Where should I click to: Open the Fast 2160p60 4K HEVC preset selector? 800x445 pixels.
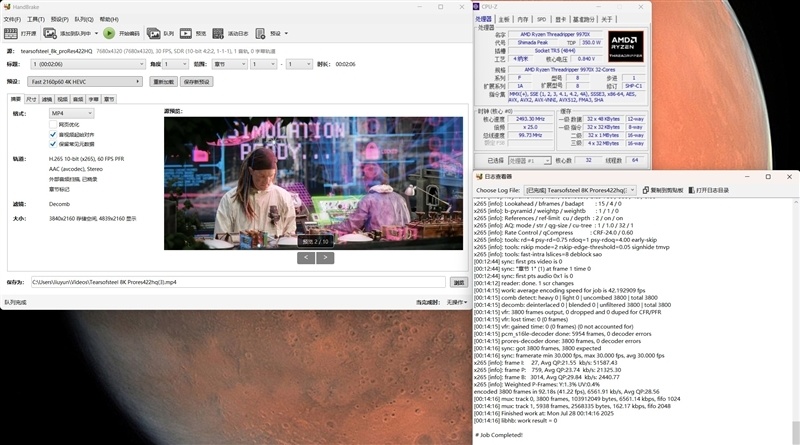(86, 81)
